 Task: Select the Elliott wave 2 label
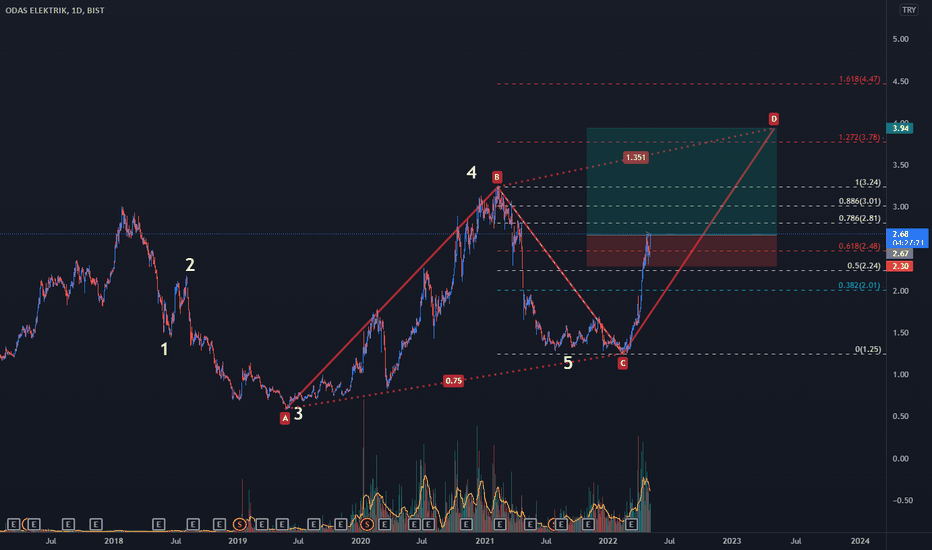coord(190,265)
